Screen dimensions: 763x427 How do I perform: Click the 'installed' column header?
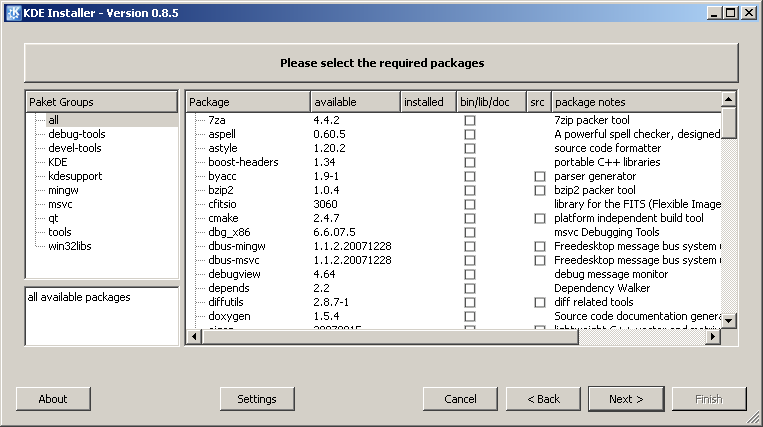(428, 102)
